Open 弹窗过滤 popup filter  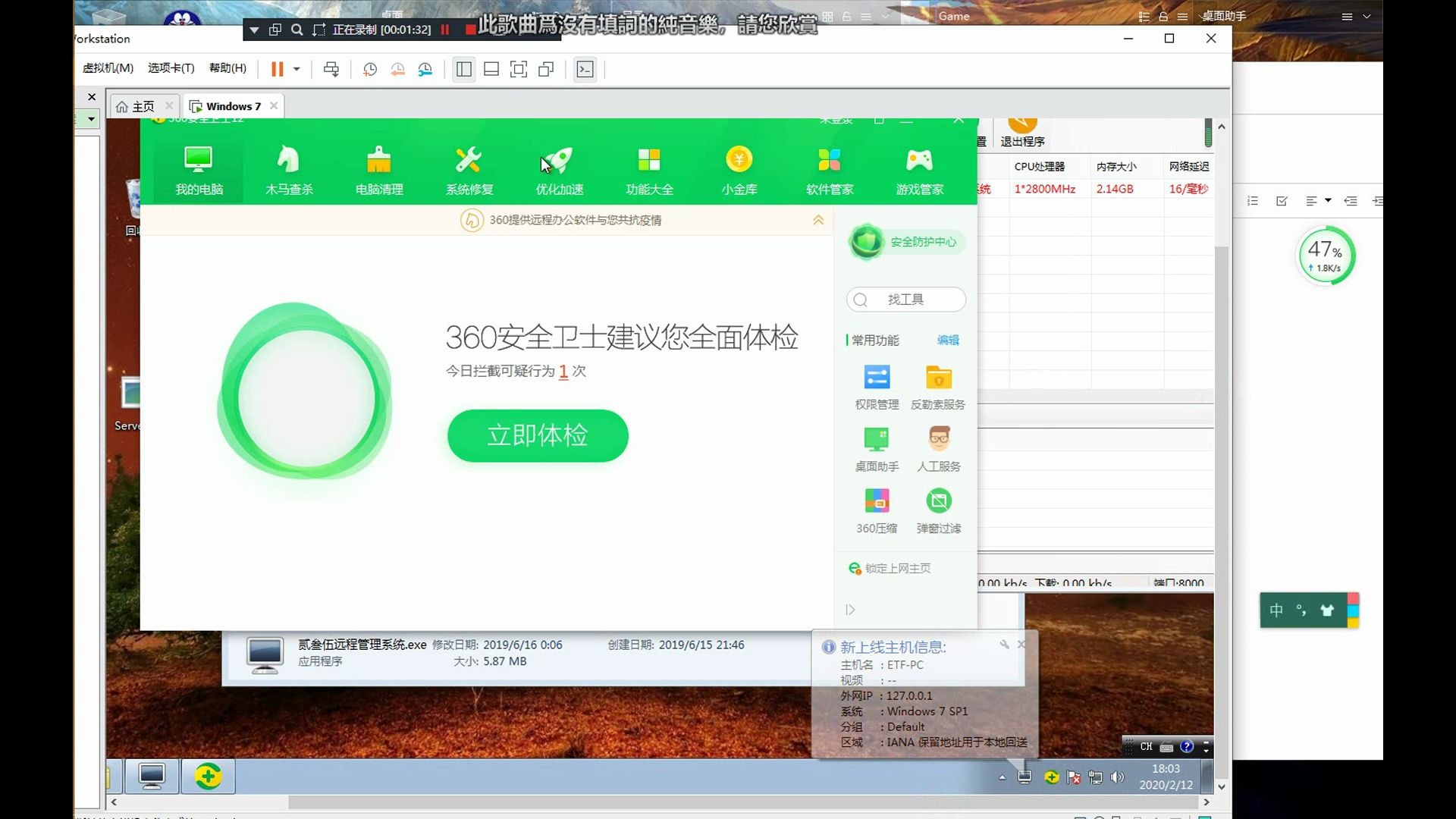939,511
